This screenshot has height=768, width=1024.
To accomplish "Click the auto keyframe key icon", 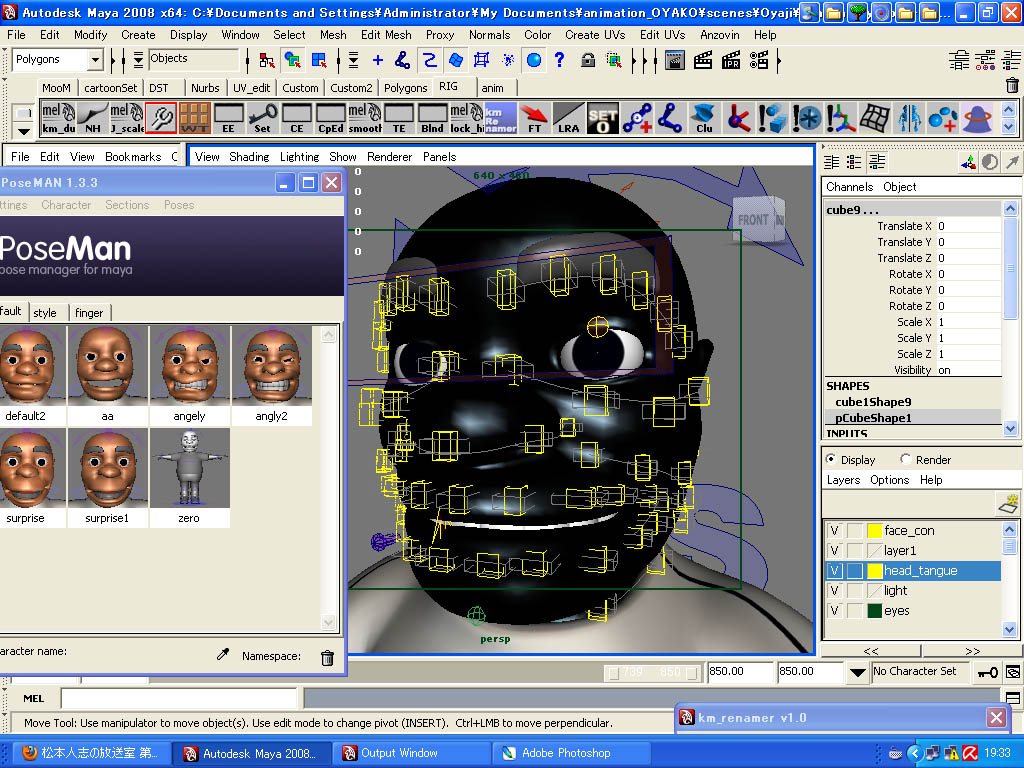I will point(987,672).
